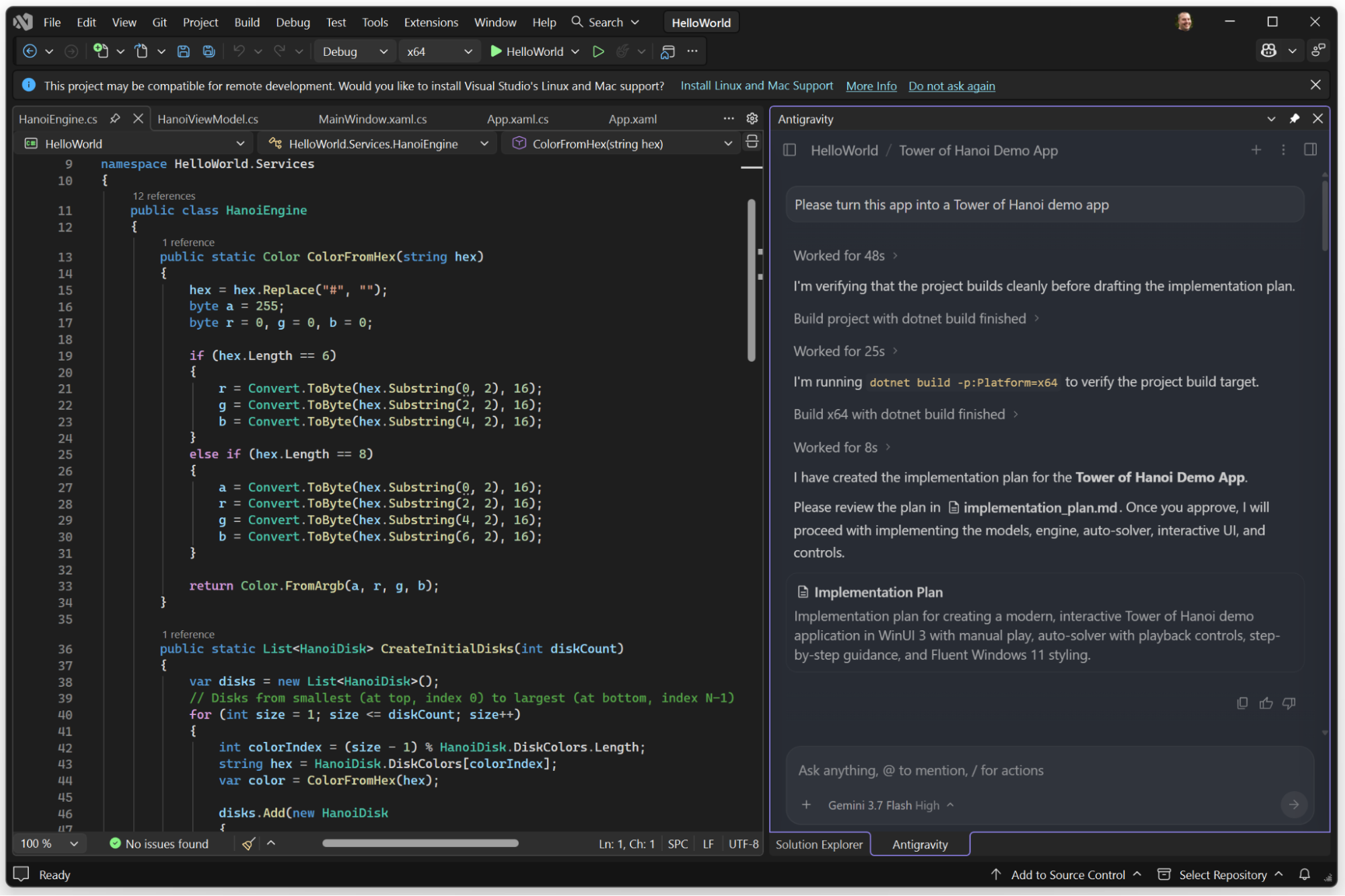Open the Extensions menu

click(431, 22)
